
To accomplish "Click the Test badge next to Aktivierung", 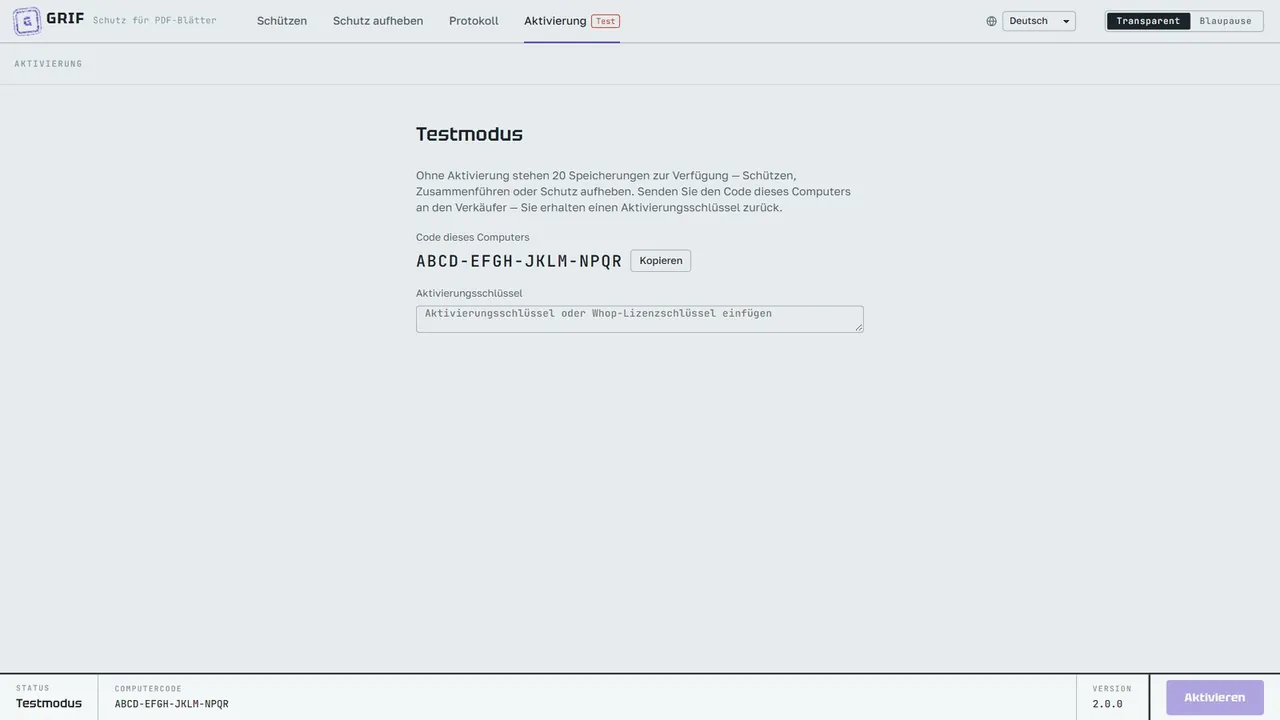I will tap(606, 21).
